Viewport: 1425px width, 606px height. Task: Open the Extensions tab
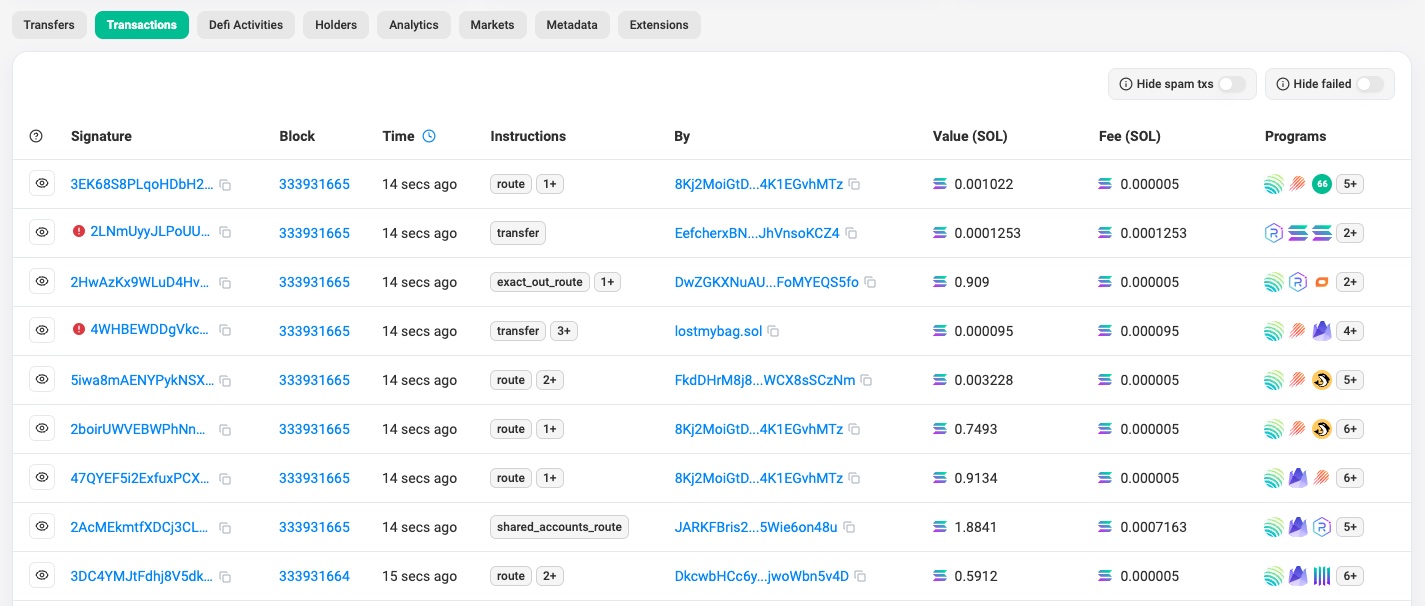click(x=659, y=25)
